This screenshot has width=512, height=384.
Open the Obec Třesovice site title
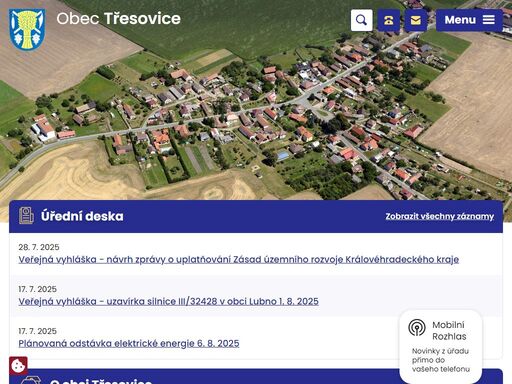(118, 19)
